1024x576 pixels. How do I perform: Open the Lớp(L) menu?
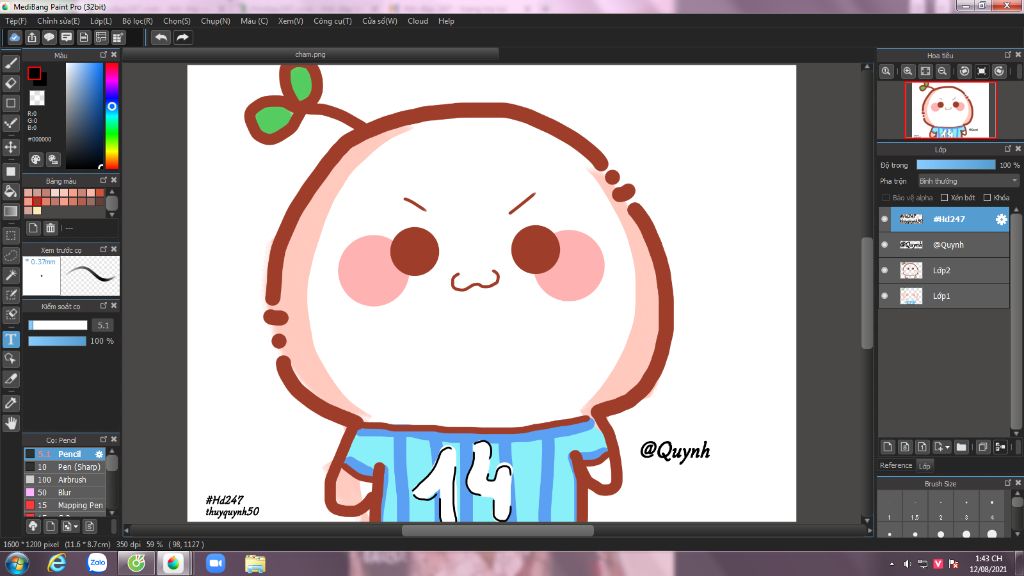pos(101,21)
